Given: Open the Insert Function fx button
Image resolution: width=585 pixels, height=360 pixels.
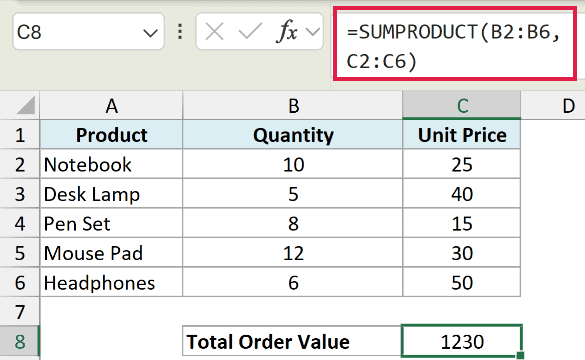Looking at the screenshot, I should pos(287,31).
